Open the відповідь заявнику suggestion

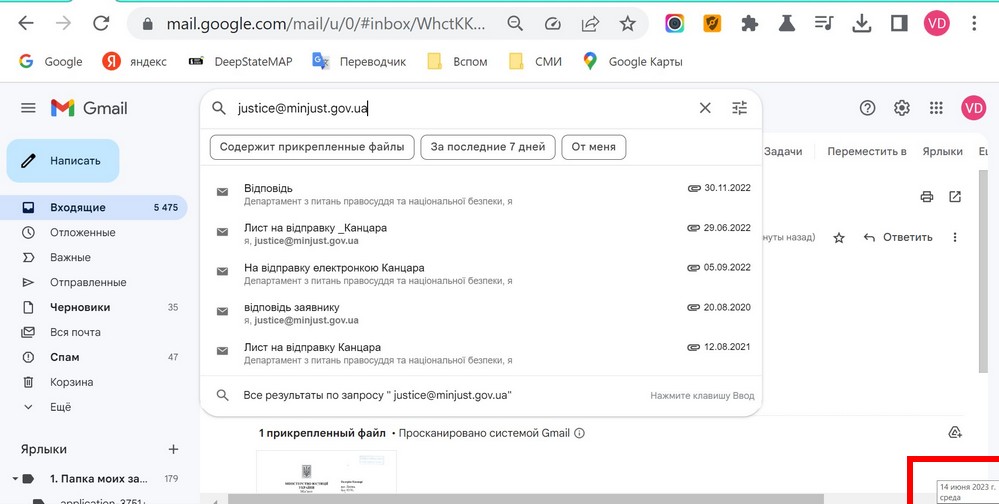point(481,313)
